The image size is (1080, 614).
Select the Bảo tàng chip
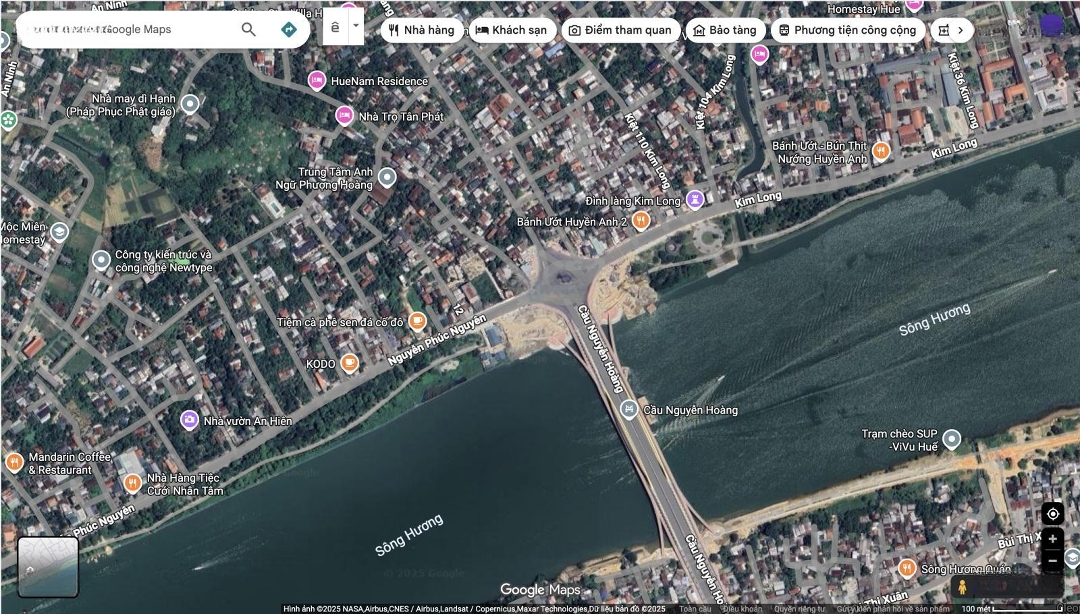tap(725, 30)
